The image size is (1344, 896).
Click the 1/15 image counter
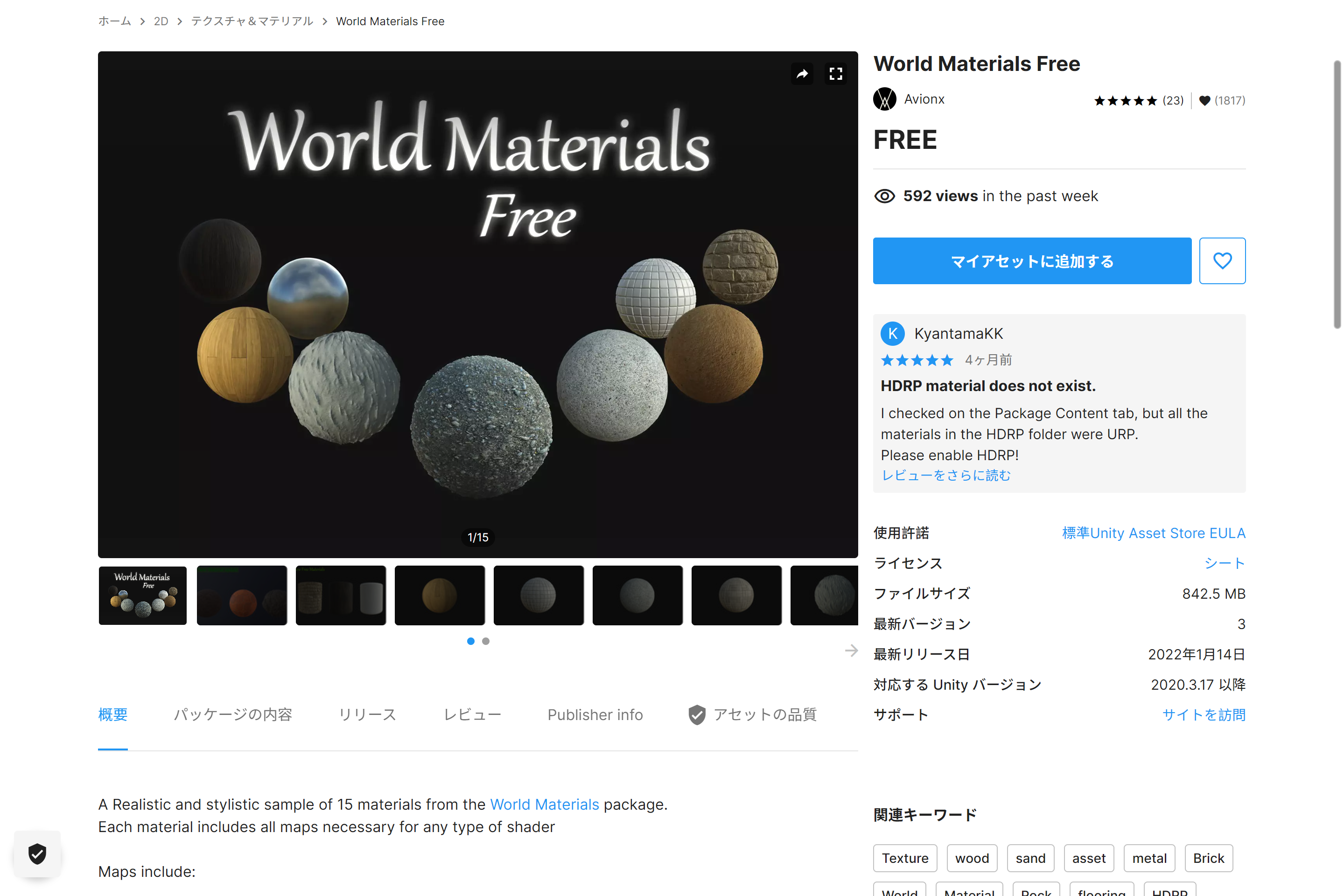point(478,538)
